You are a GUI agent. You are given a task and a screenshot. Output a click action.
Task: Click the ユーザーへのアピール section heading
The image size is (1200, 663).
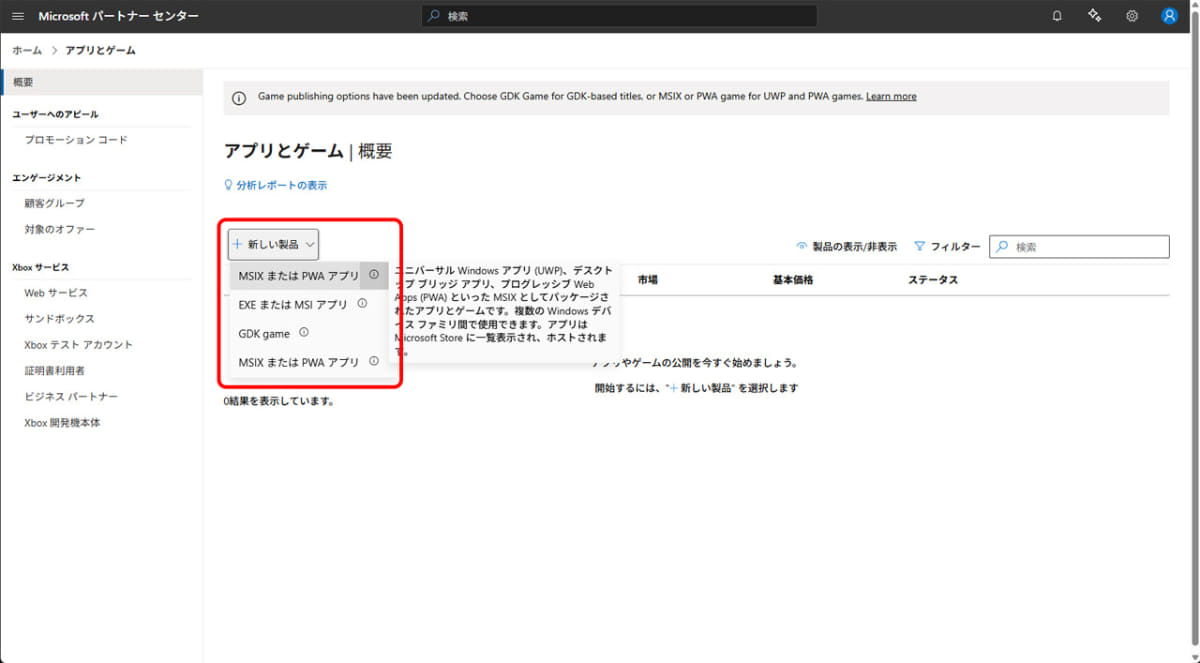coord(55,114)
